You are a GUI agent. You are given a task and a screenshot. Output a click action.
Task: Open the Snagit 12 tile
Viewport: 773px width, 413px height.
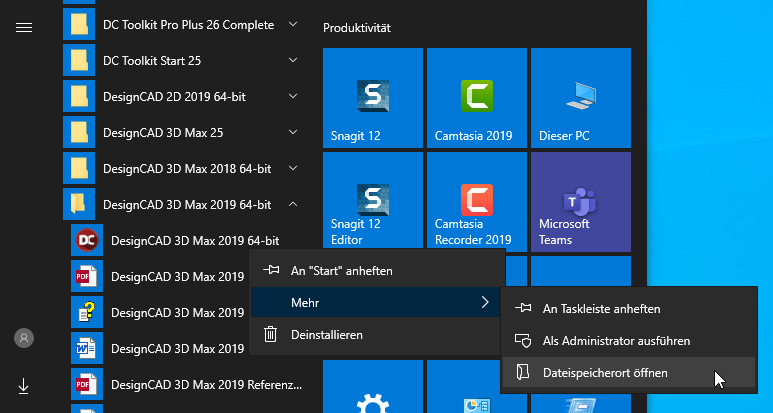[373, 97]
